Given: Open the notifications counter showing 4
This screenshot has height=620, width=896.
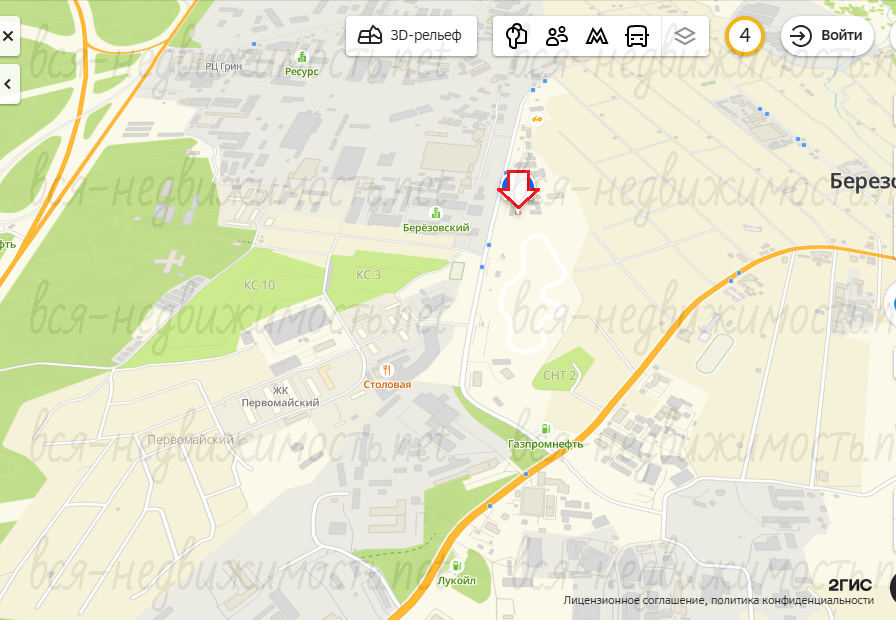Looking at the screenshot, I should coord(745,35).
